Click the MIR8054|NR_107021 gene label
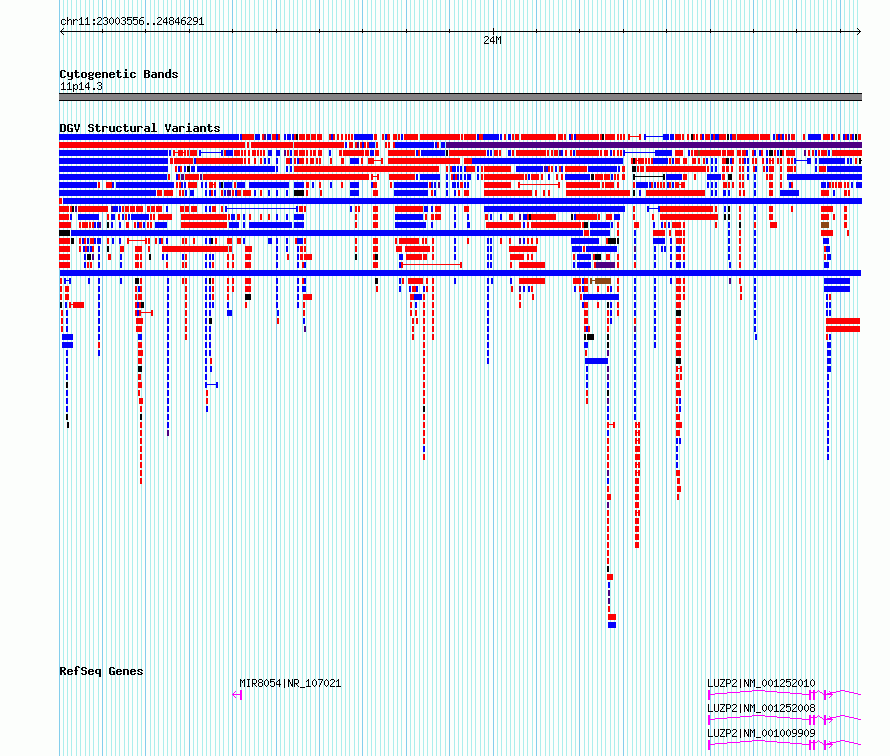The image size is (890, 756). (290, 683)
